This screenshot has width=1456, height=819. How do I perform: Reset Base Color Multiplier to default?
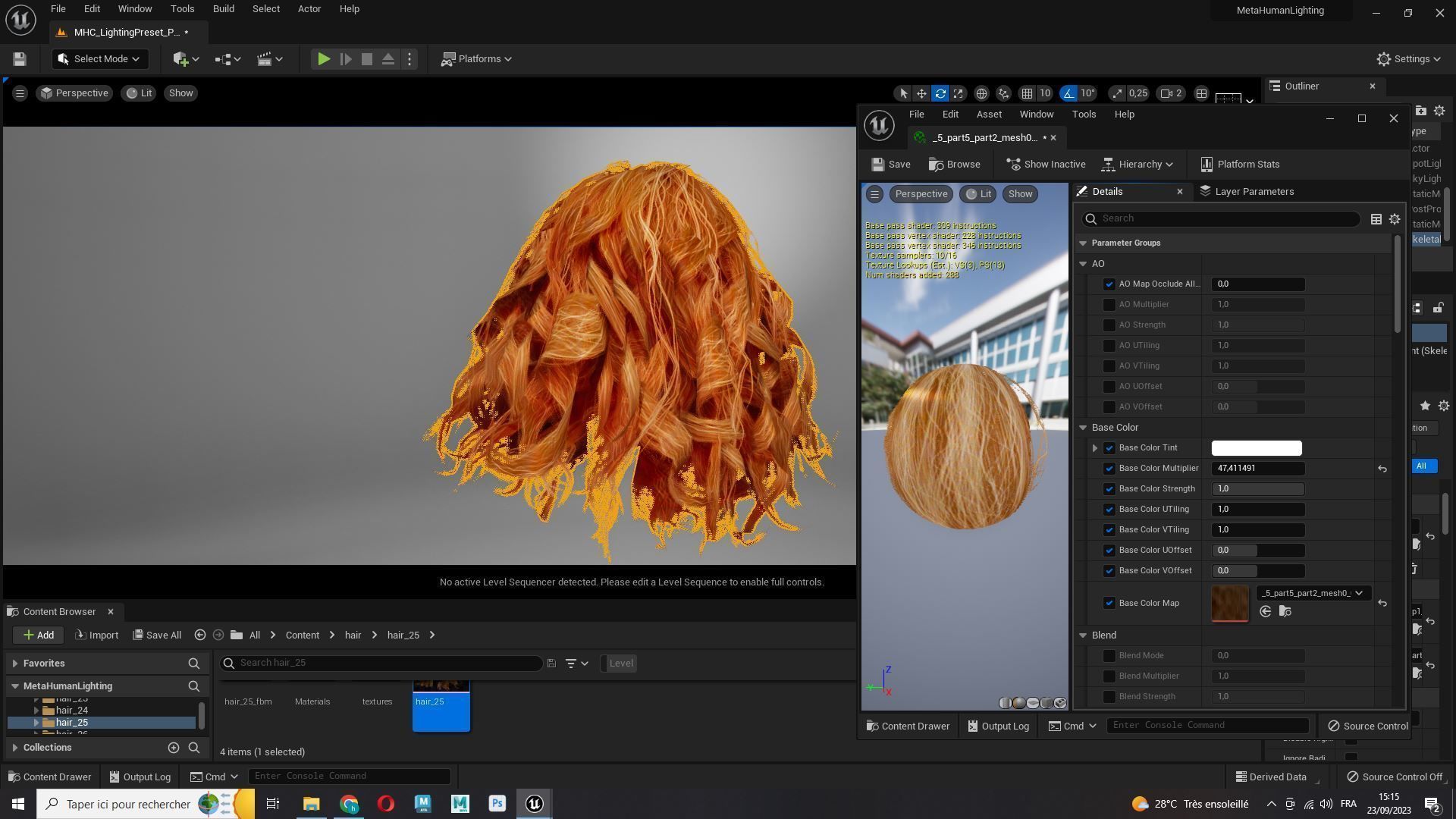coord(1382,469)
